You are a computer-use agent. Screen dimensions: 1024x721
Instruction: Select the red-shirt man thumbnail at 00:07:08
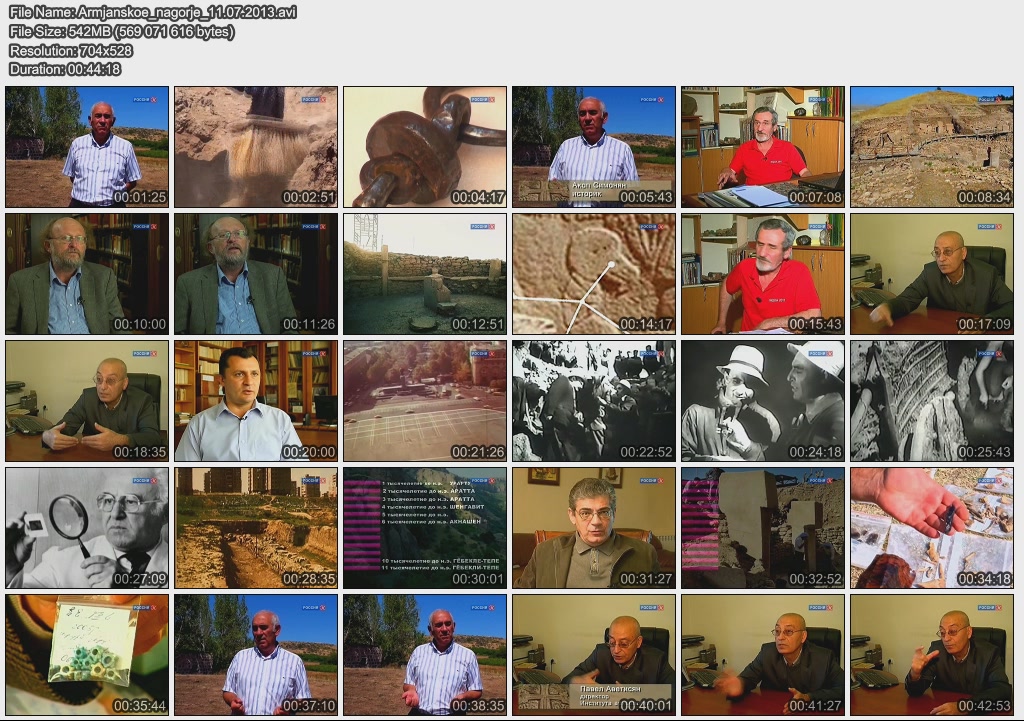[763, 146]
